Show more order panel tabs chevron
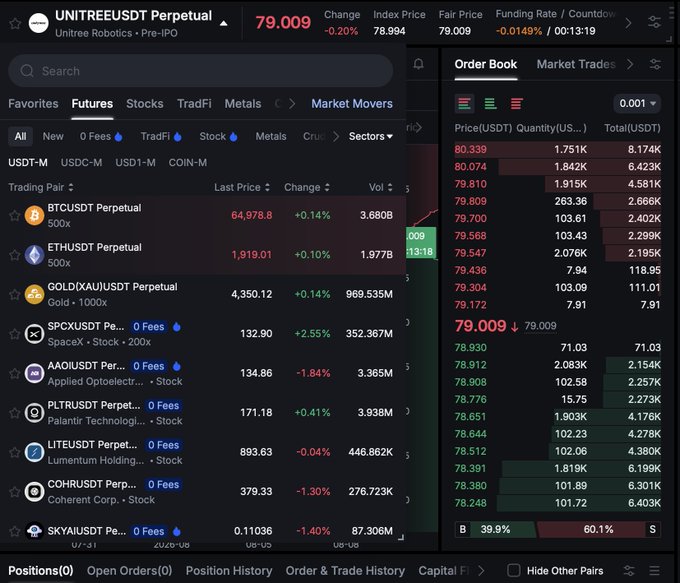The width and height of the screenshot is (680, 583). (x=630, y=64)
